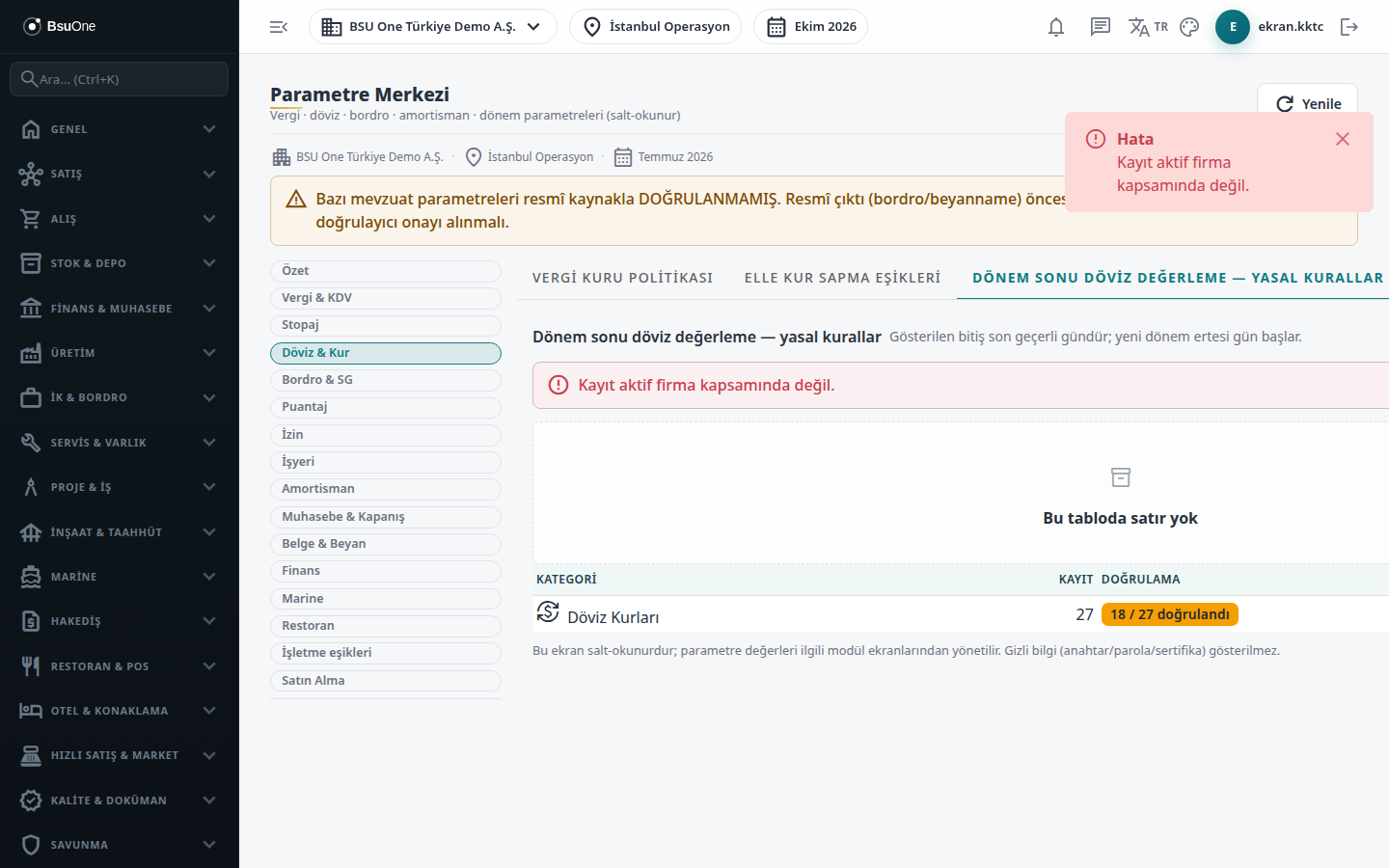Open the Özet category

(x=386, y=271)
